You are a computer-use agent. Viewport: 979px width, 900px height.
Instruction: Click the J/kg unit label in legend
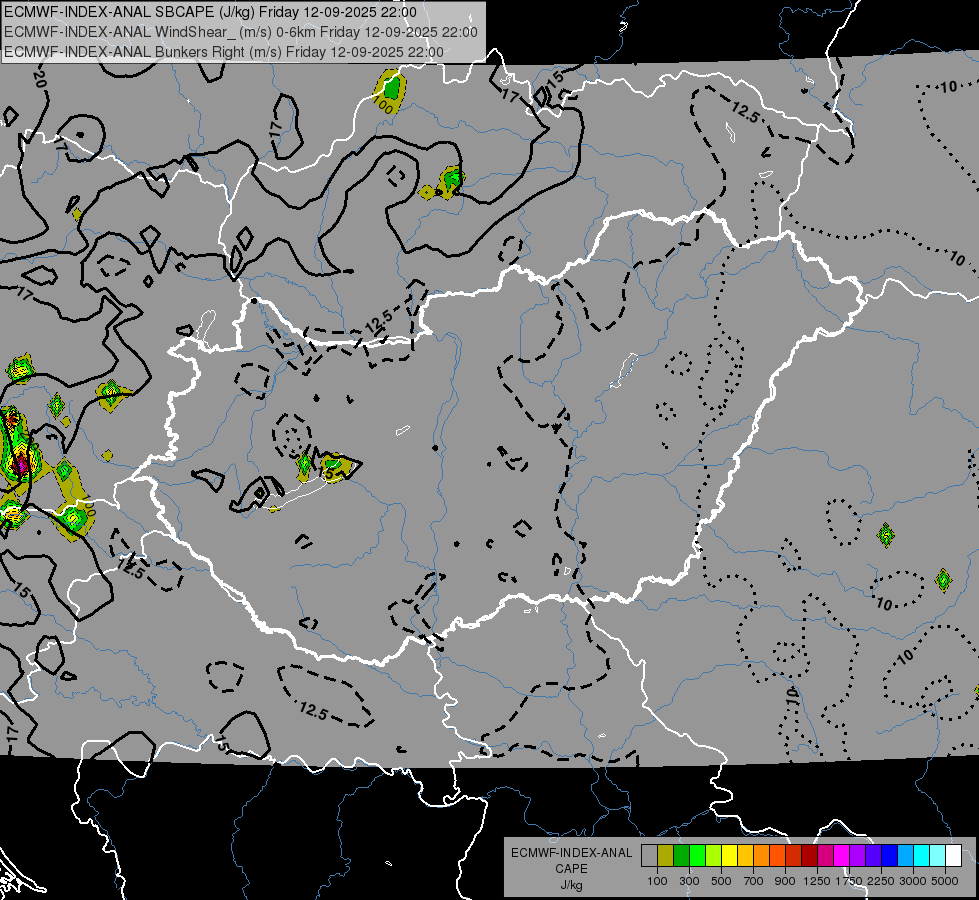[572, 885]
